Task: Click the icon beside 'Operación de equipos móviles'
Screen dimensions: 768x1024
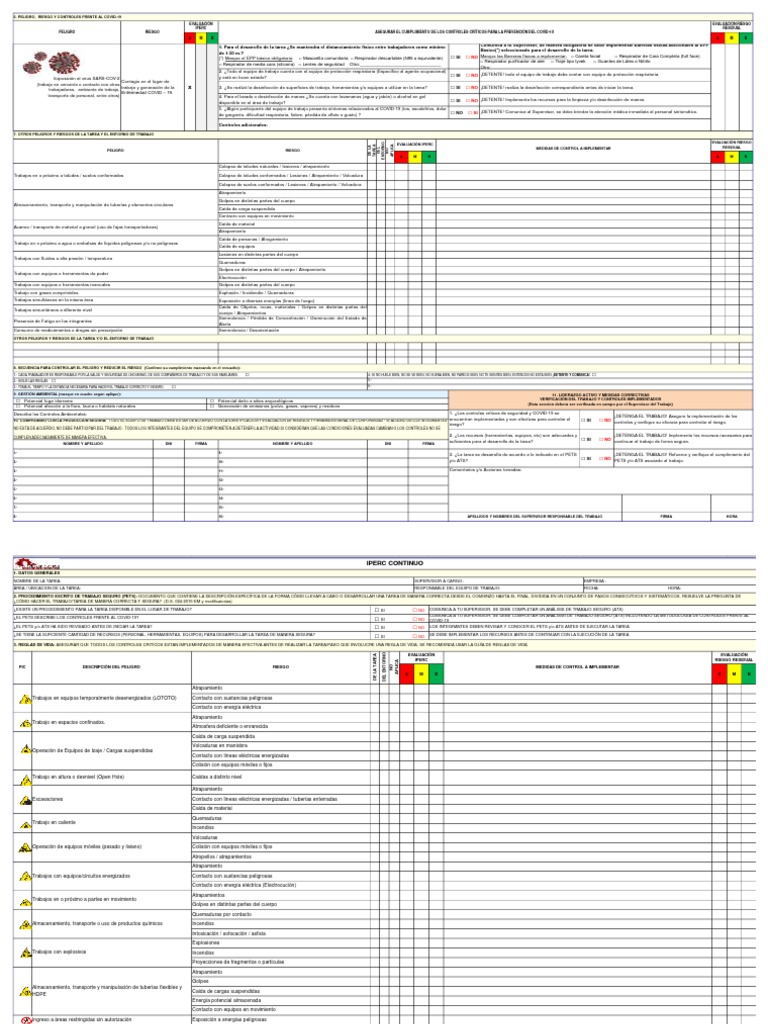Action: click(x=25, y=847)
